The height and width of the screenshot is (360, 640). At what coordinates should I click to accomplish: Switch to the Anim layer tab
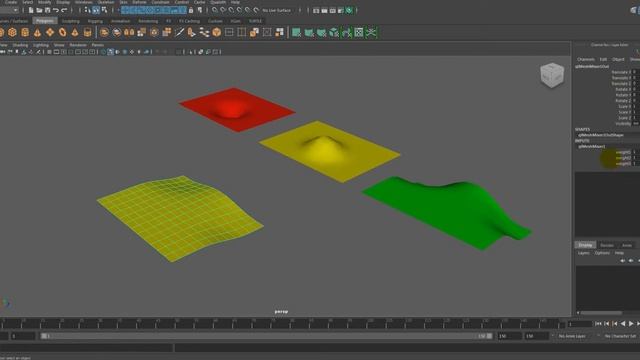tap(627, 245)
